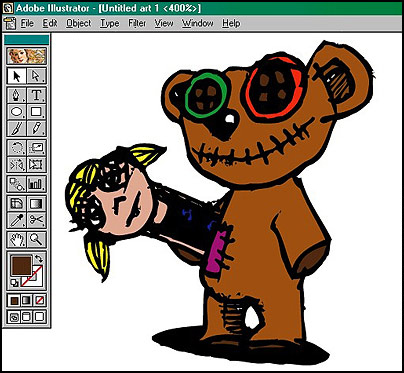Select the Ellipse tool
Image resolution: width=404 pixels, height=373 pixels.
[17, 111]
